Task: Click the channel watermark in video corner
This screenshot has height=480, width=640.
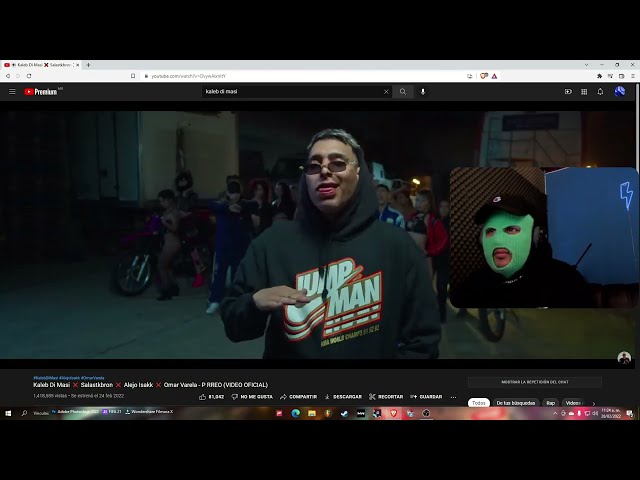Action: coord(624,358)
